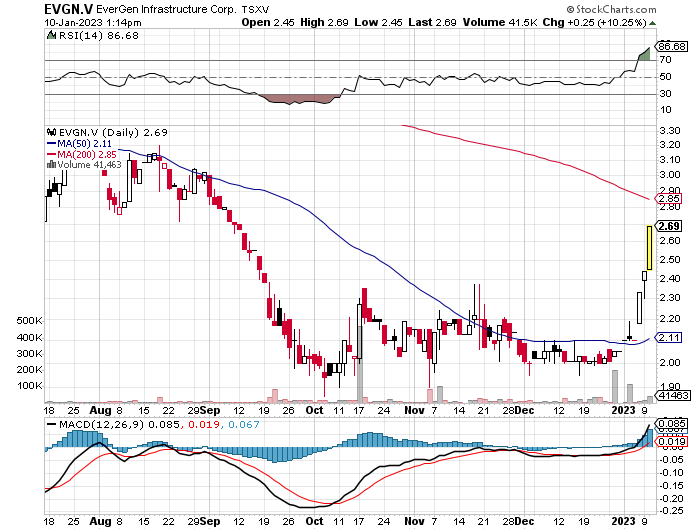Click the 500K volume axis label
The height and width of the screenshot is (530, 700).
(x=29, y=321)
